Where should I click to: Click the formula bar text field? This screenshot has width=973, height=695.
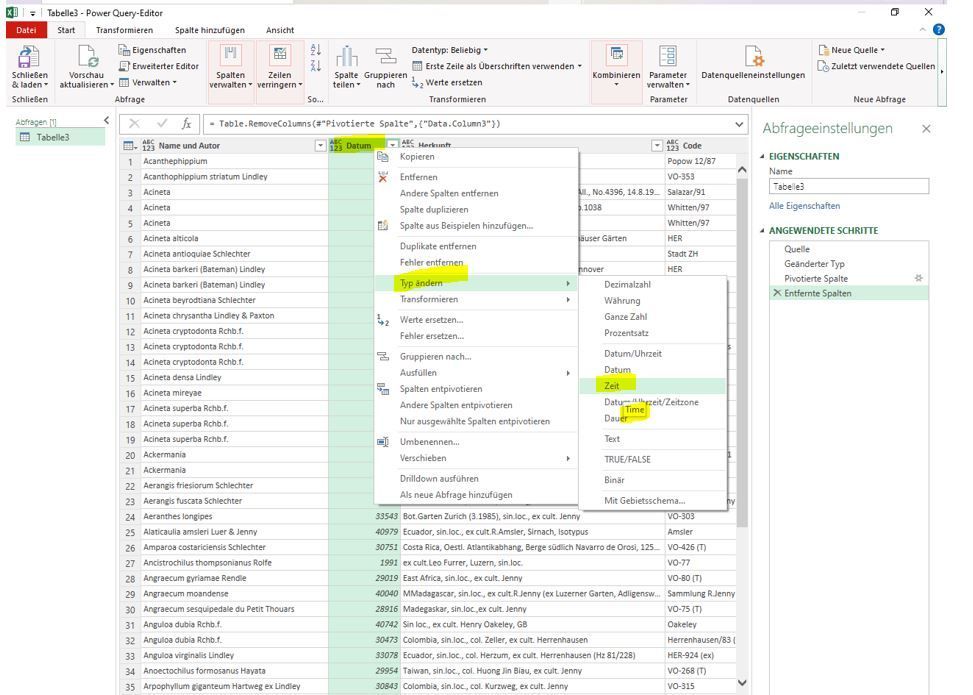point(469,124)
